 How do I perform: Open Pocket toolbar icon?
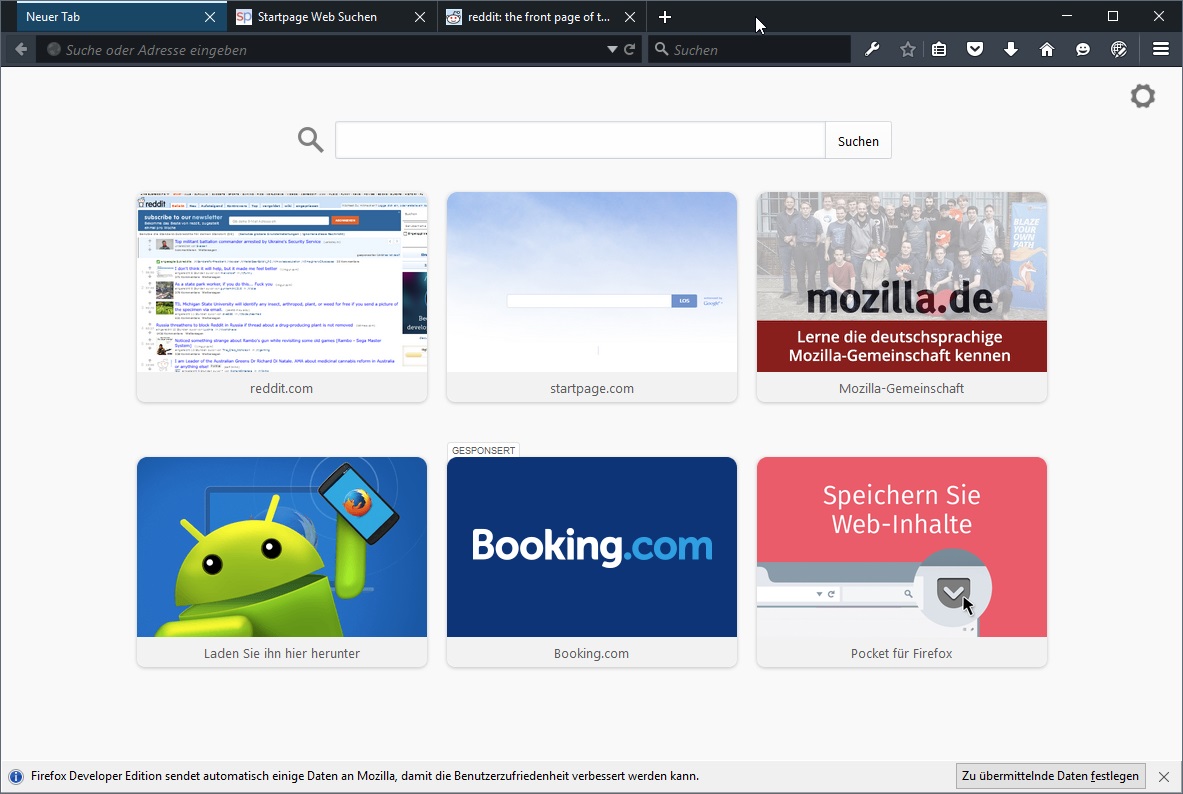[975, 50]
